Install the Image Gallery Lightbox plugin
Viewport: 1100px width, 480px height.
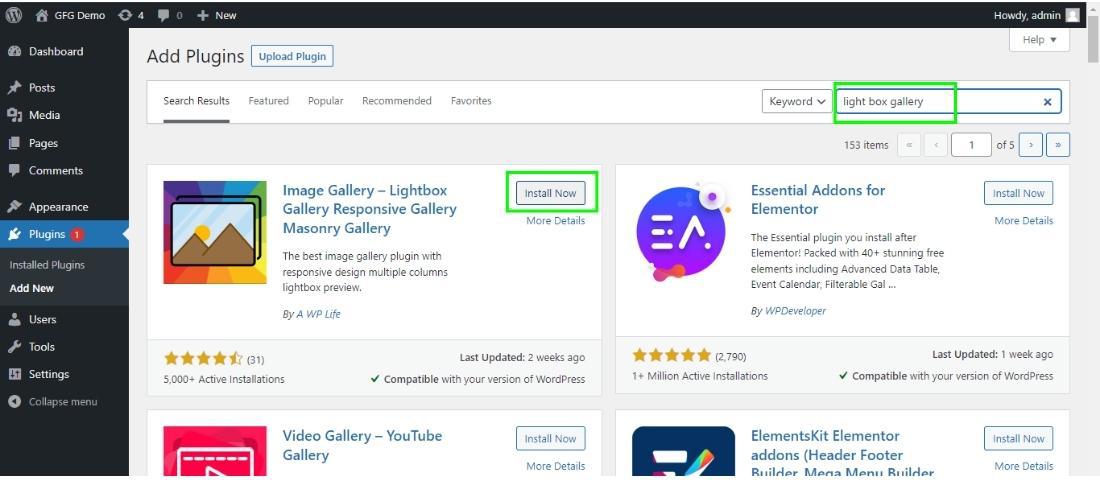551,193
